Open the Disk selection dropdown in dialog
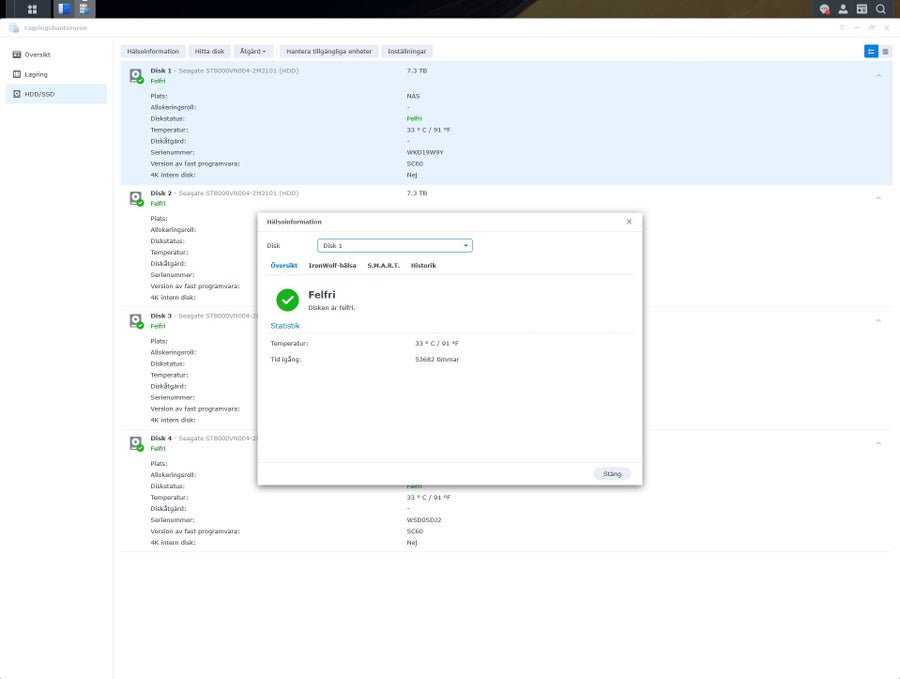Screen dimensions: 900x679 [x=395, y=246]
